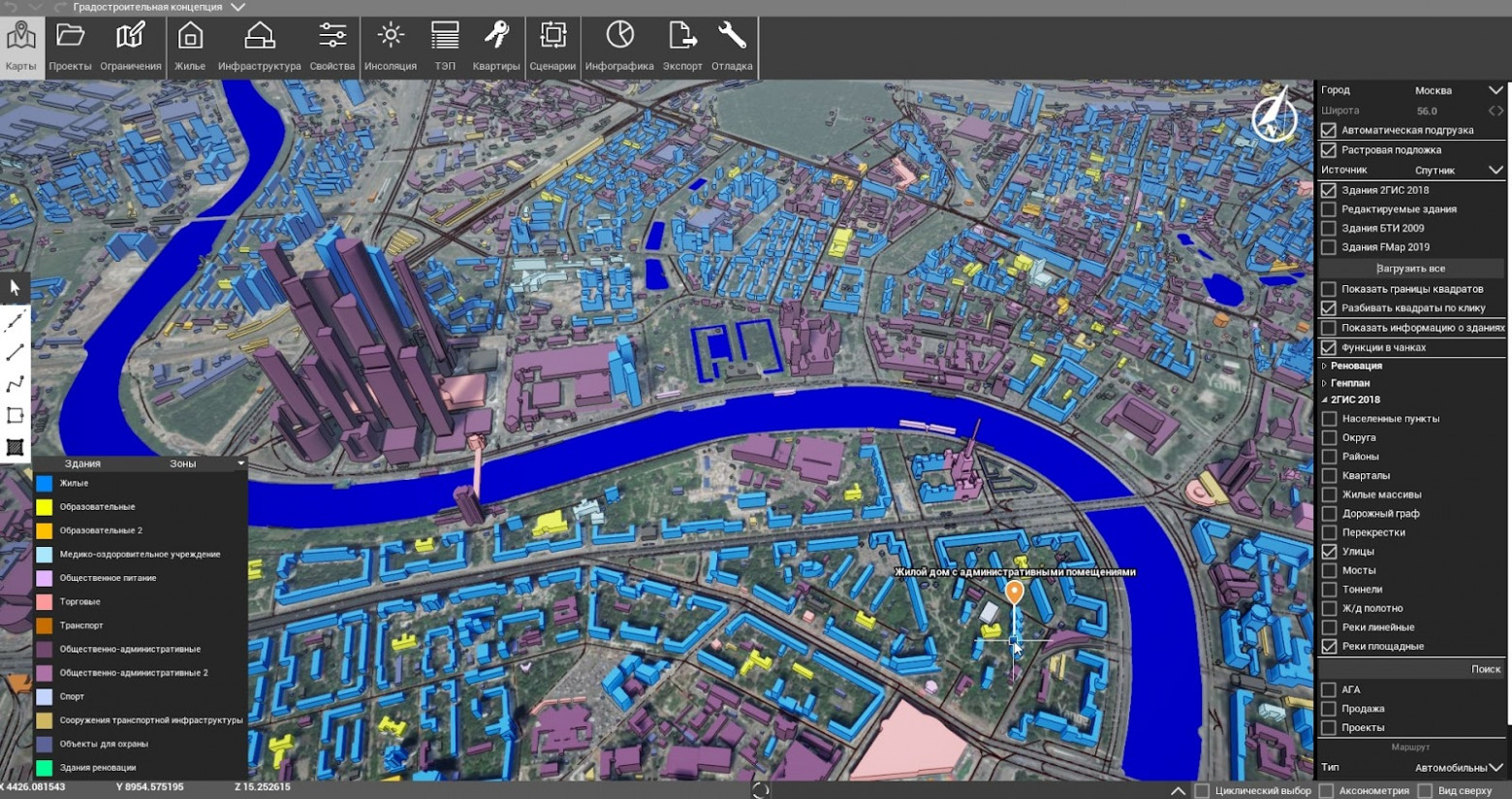Click the Функции в чанках checkbox

click(1329, 348)
